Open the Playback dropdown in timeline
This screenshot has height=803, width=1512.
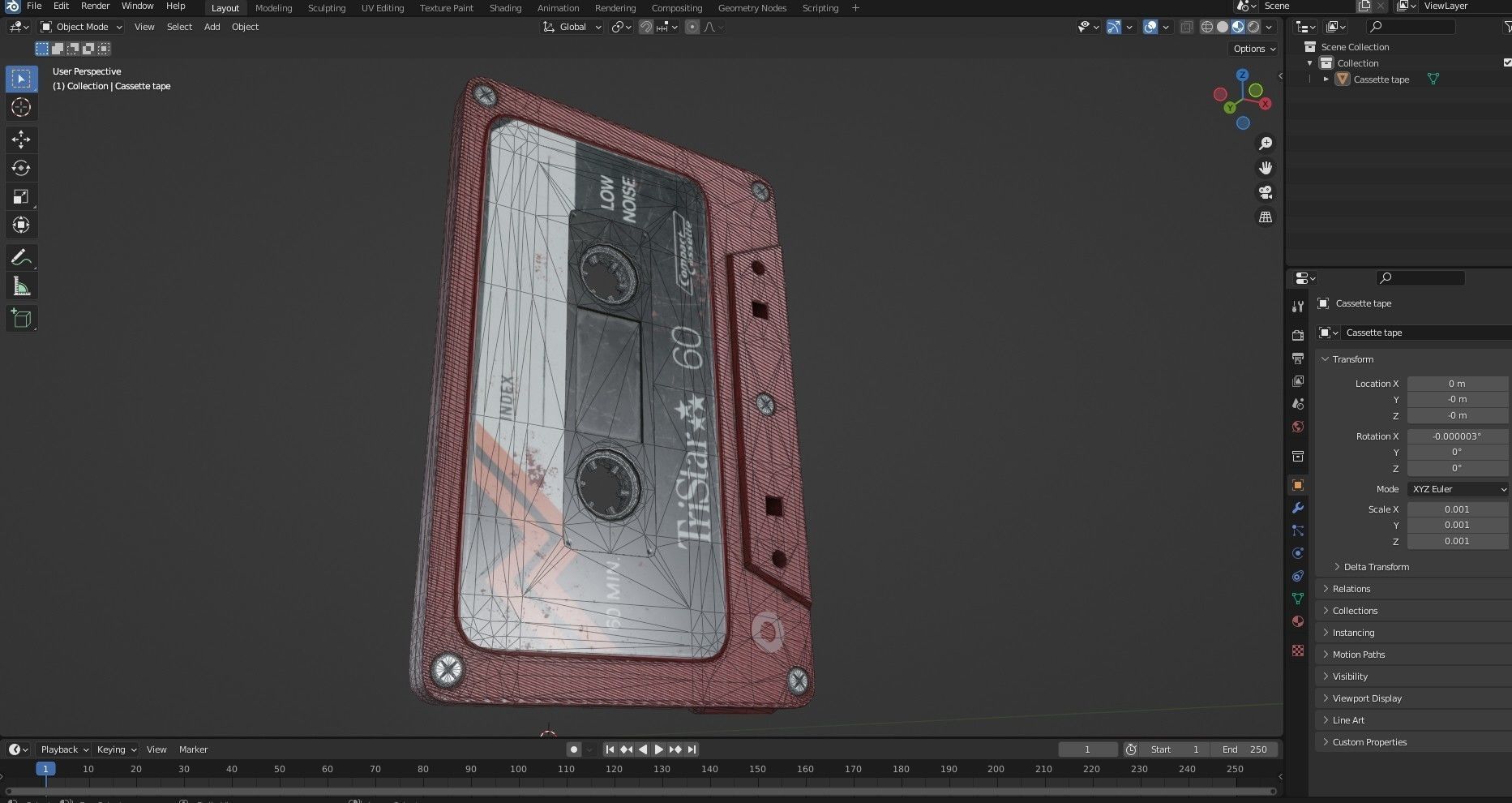[65, 749]
